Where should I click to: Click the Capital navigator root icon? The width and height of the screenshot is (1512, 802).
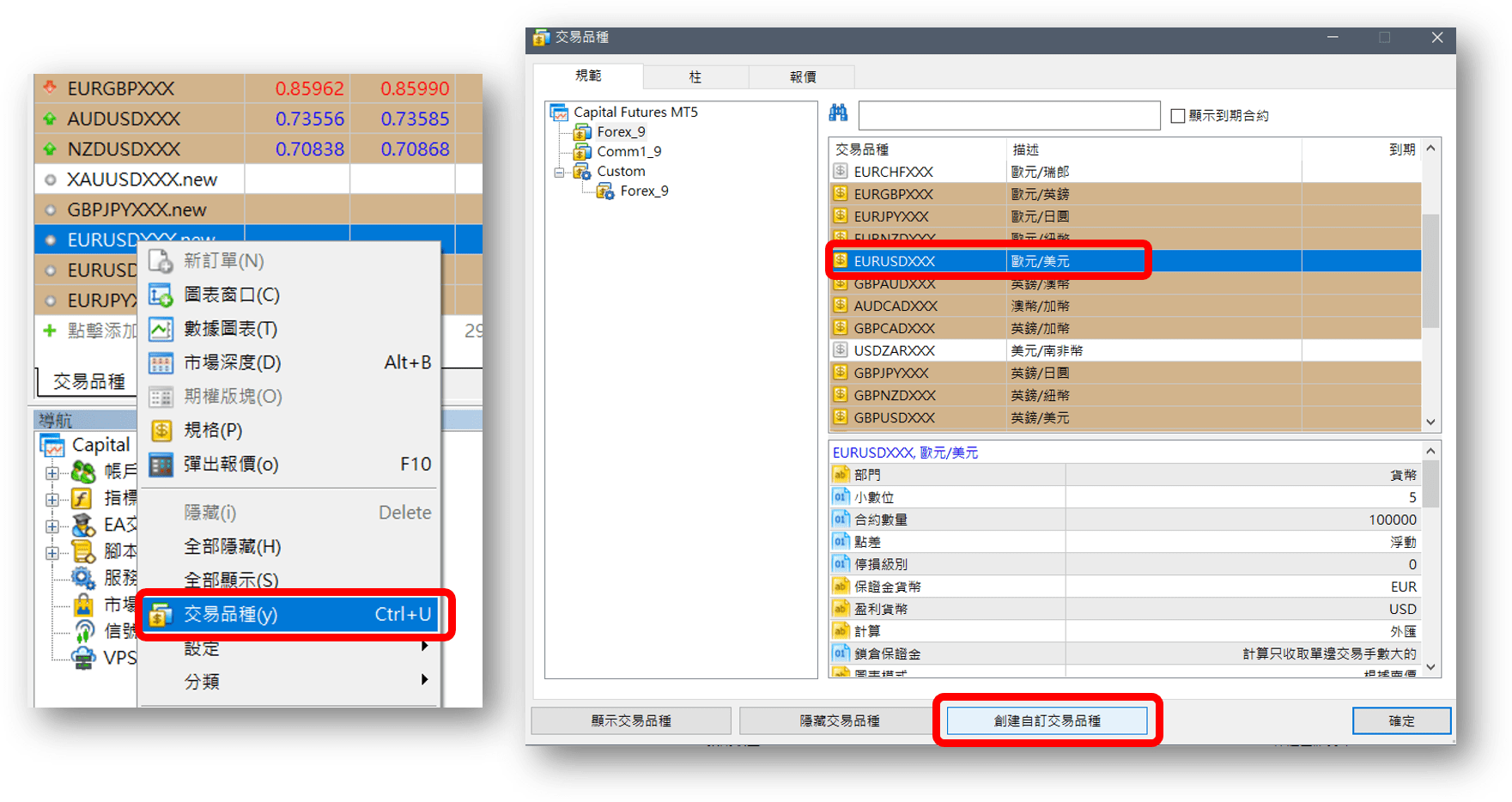click(53, 445)
